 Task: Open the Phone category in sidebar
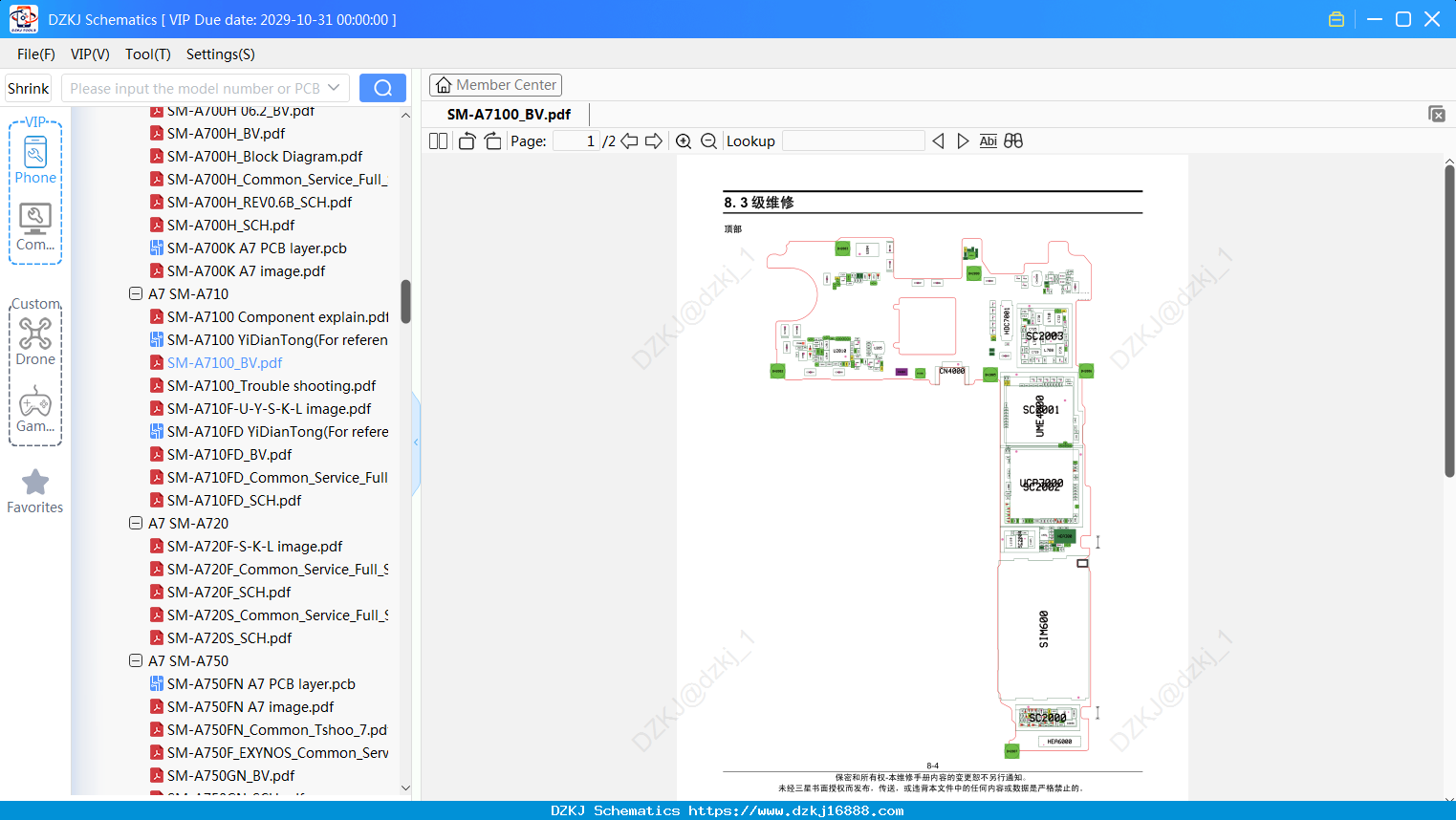pyautogui.click(x=35, y=160)
